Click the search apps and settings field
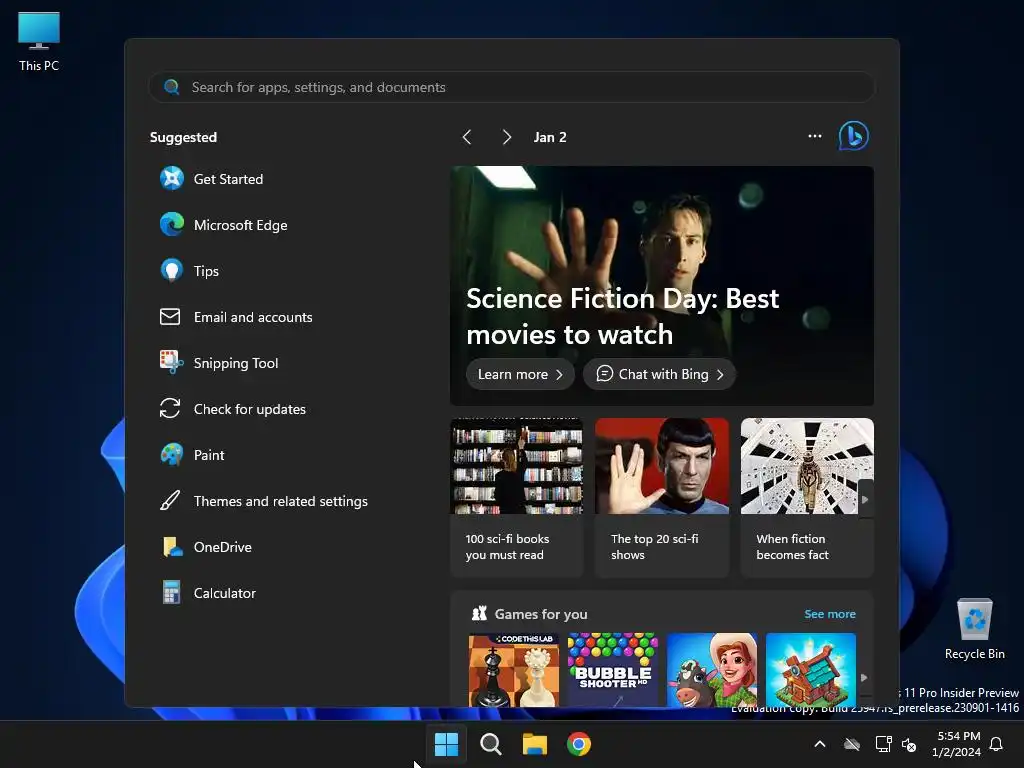The width and height of the screenshot is (1024, 768). (x=512, y=87)
